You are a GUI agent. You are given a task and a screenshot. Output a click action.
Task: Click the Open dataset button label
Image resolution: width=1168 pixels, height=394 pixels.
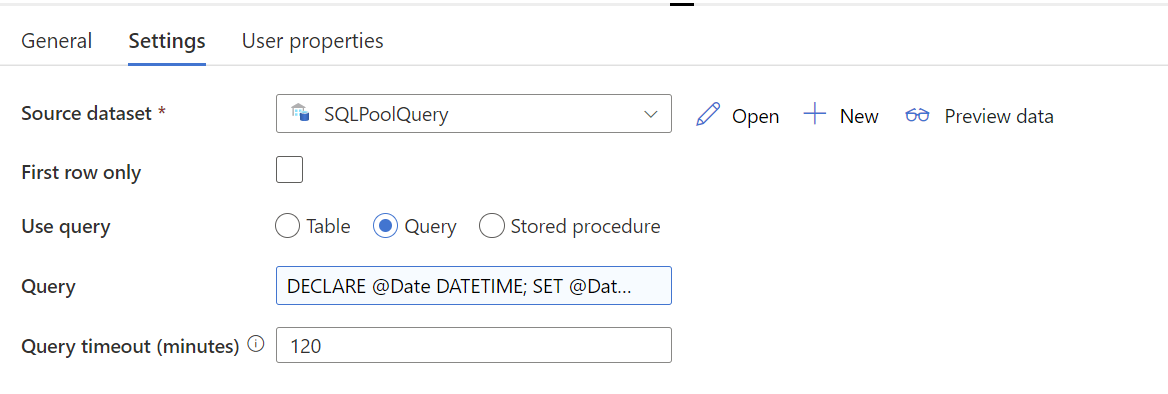755,116
